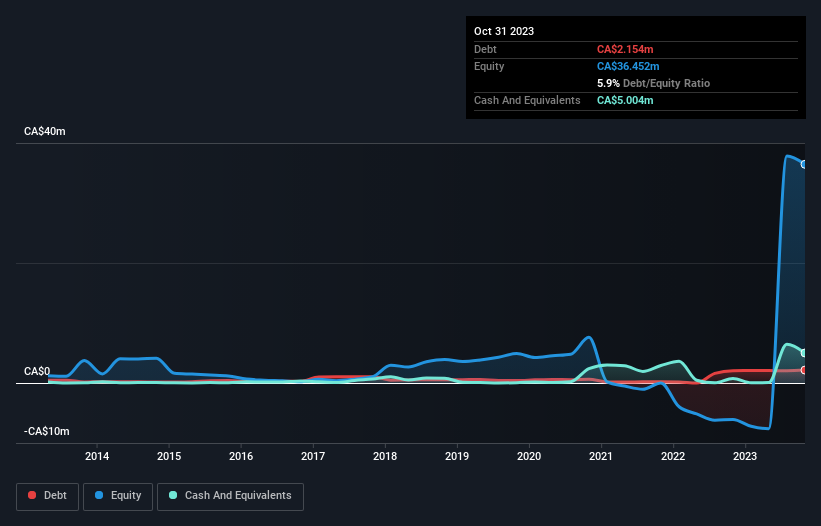
Task: Click the 2016 x-axis label
Action: (x=241, y=456)
